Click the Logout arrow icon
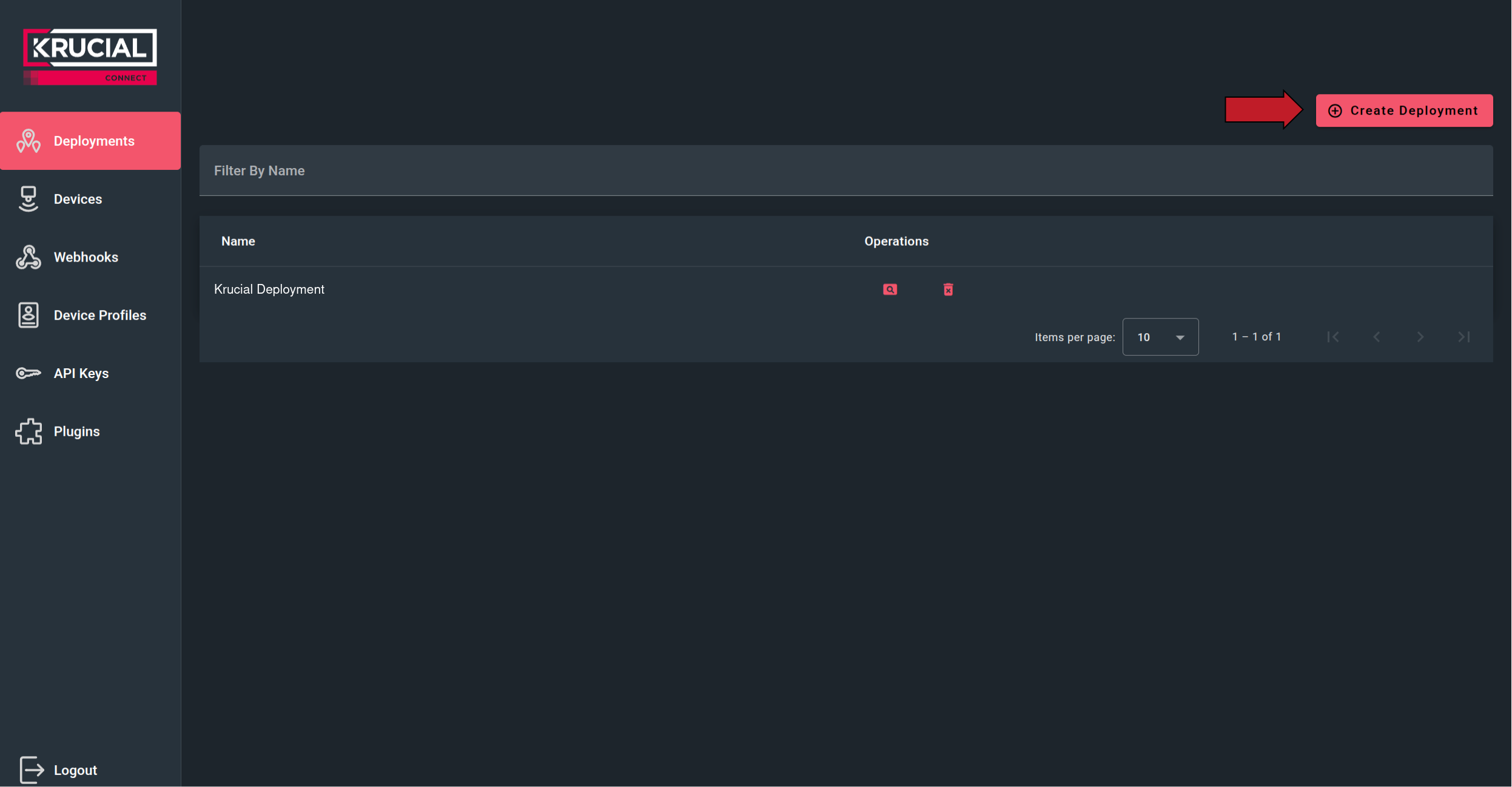 (30, 769)
